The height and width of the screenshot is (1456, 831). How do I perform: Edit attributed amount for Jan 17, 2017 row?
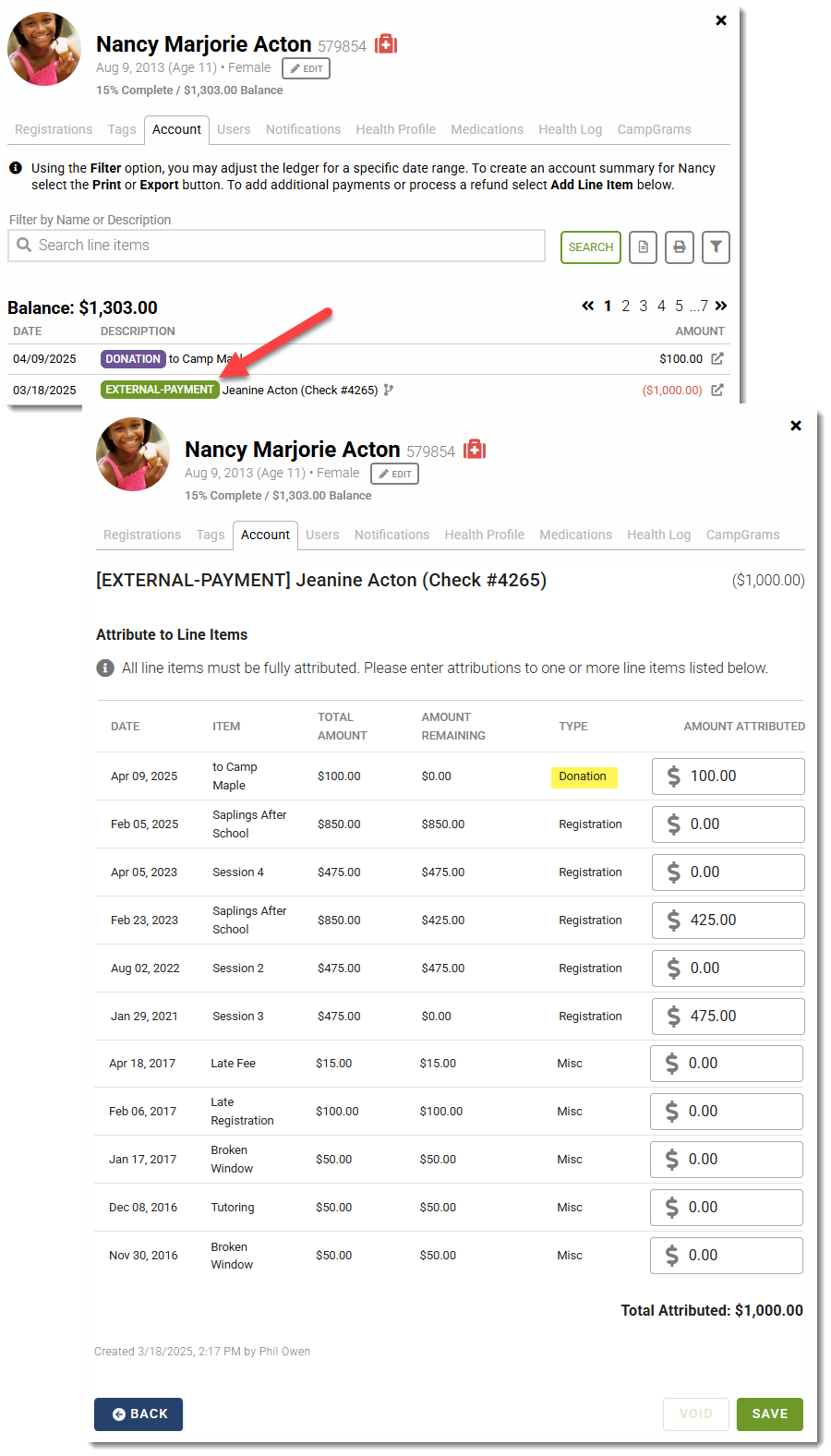click(727, 1160)
